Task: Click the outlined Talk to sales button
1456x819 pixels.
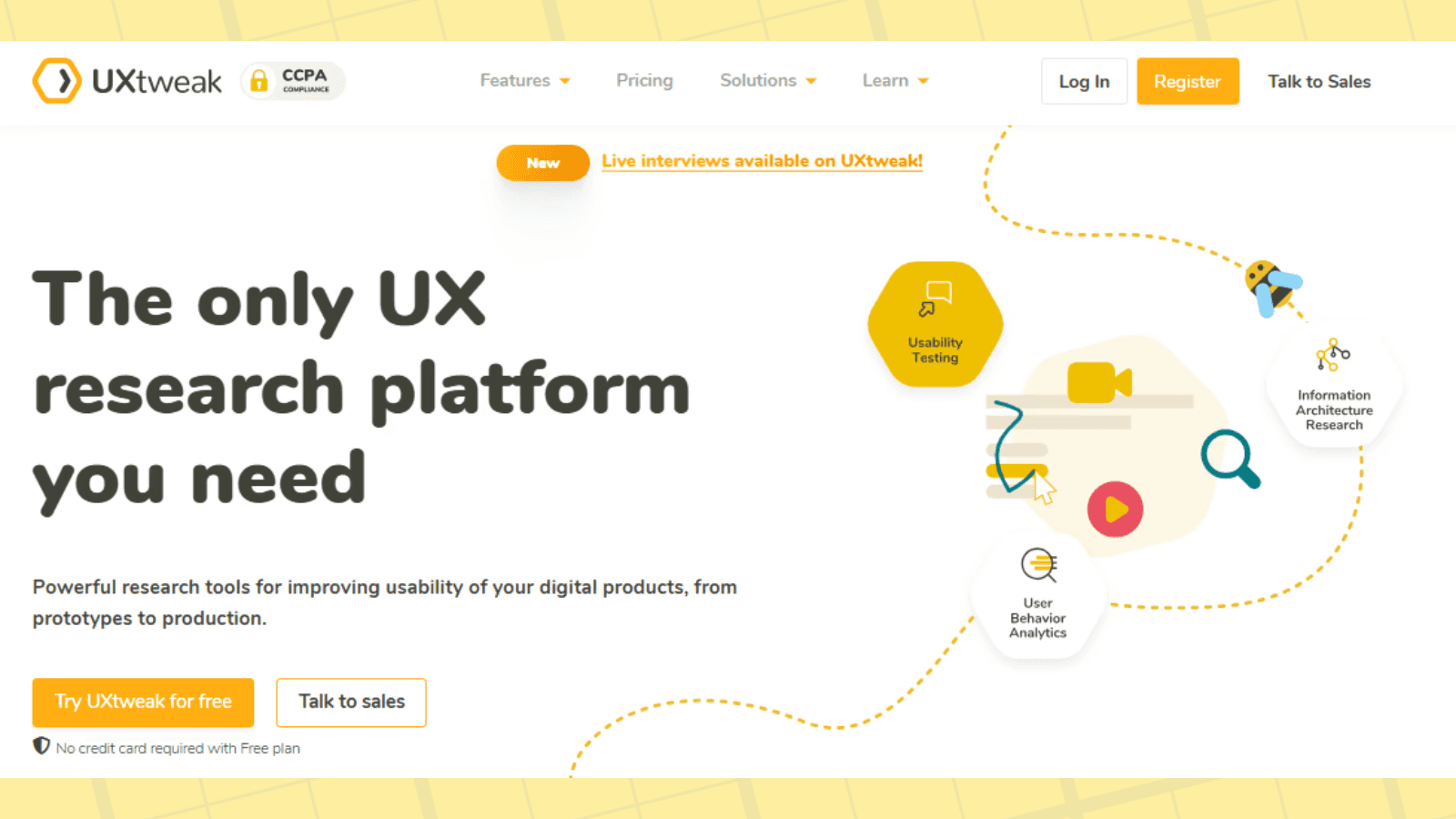Action: click(x=351, y=702)
